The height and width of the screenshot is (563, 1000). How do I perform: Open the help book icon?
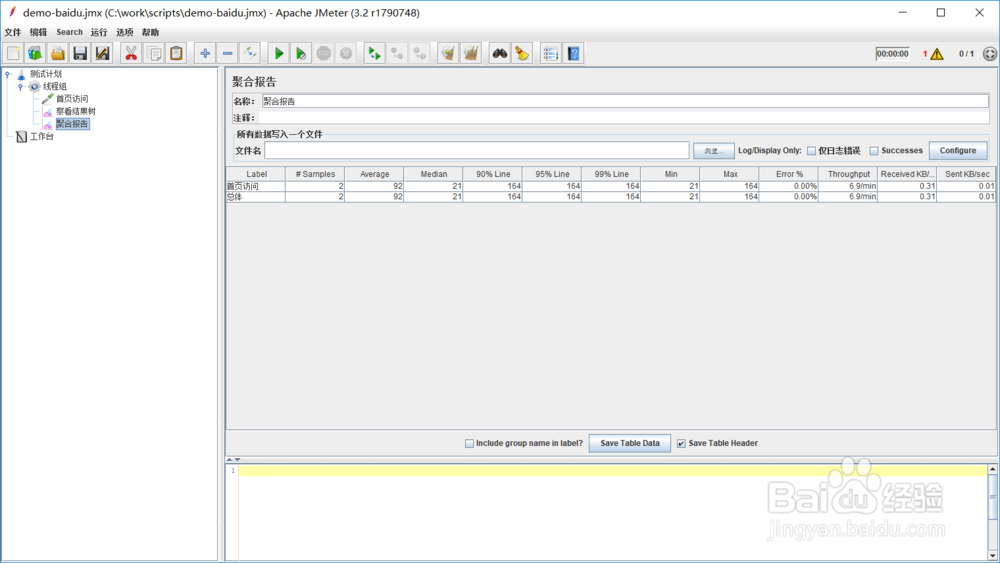click(x=573, y=54)
